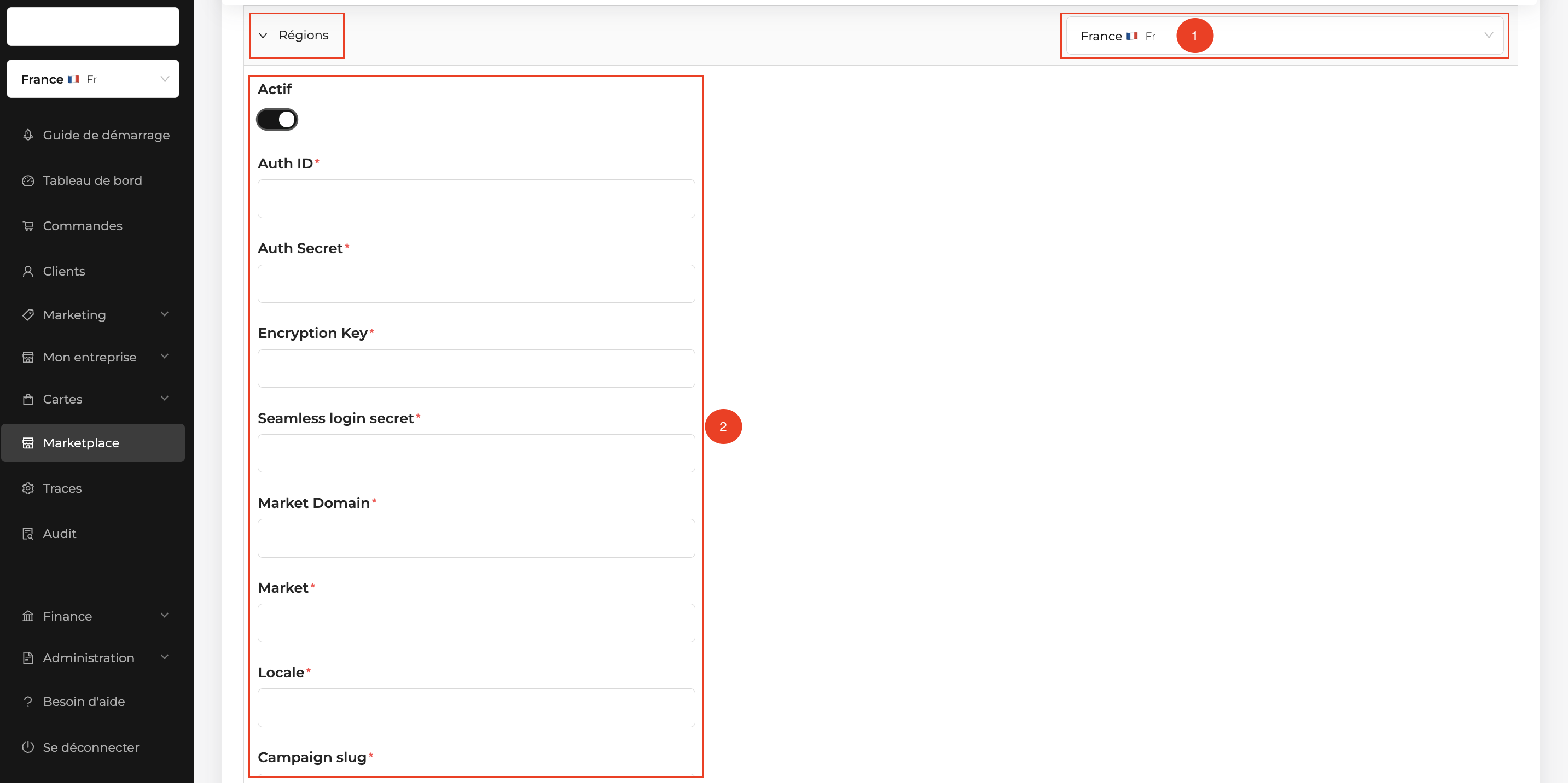Click the document icon next to Administration
Screen dimensions: 1568x783
pyautogui.click(x=28, y=658)
